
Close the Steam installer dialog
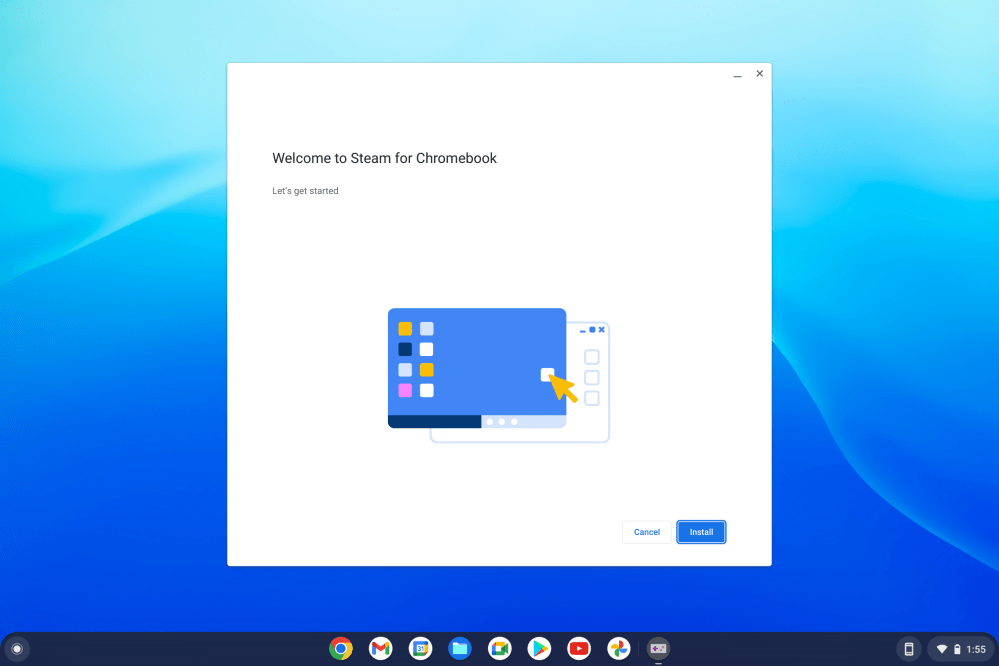pos(759,74)
